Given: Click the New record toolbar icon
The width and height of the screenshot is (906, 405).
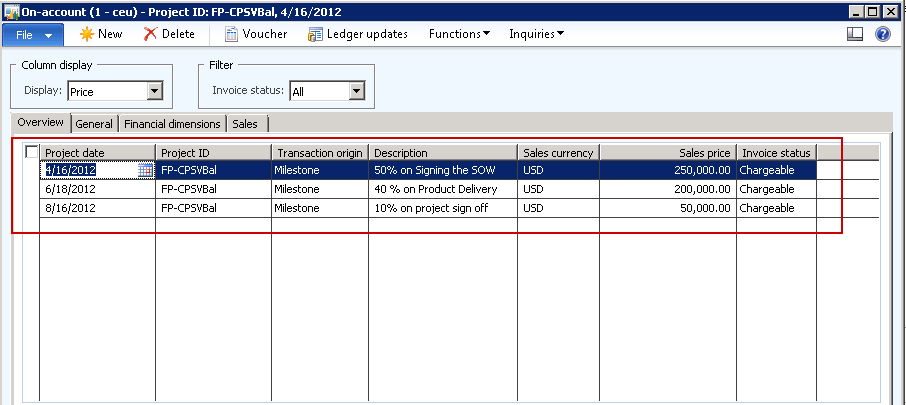Looking at the screenshot, I should [87, 34].
